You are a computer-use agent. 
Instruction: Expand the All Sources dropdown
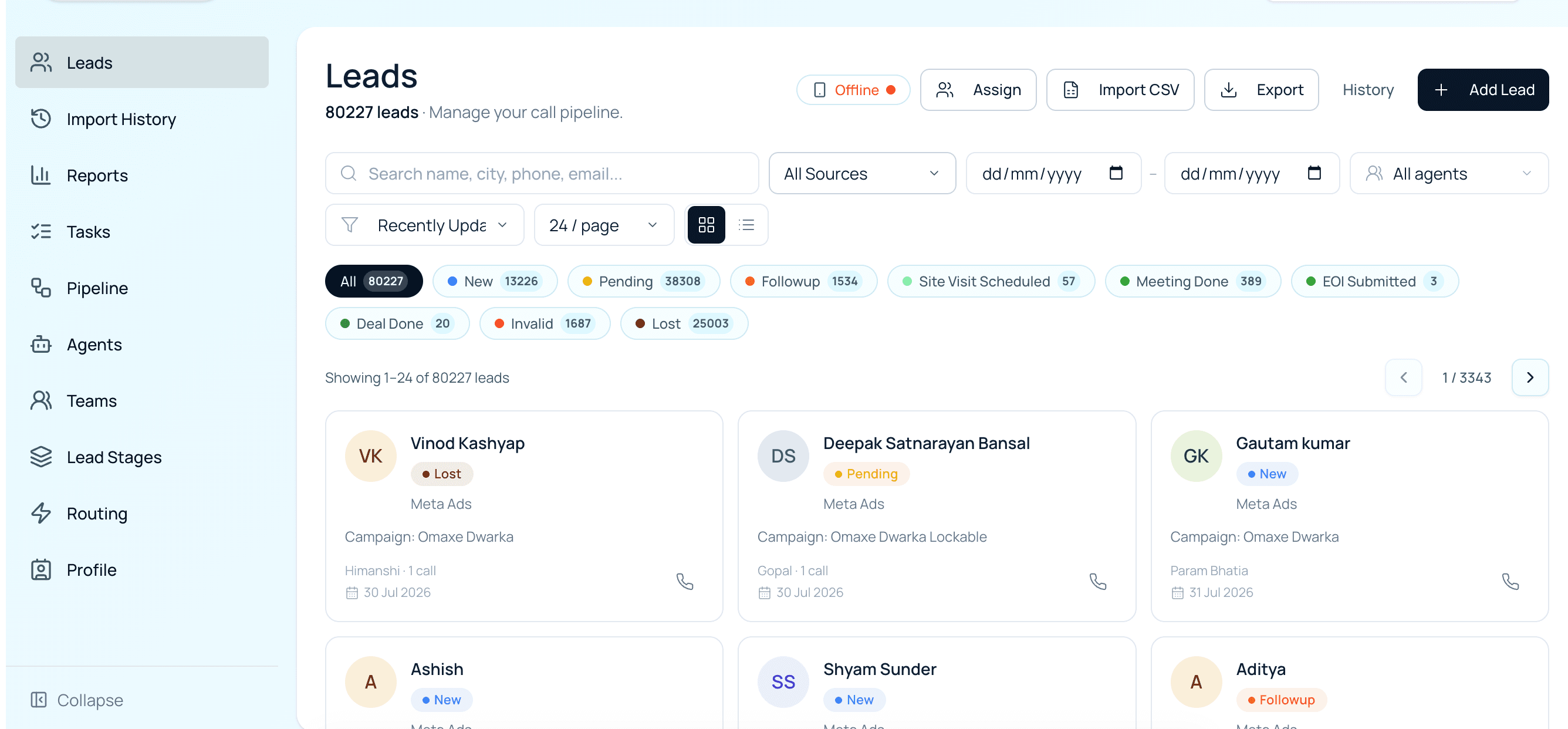pos(862,174)
